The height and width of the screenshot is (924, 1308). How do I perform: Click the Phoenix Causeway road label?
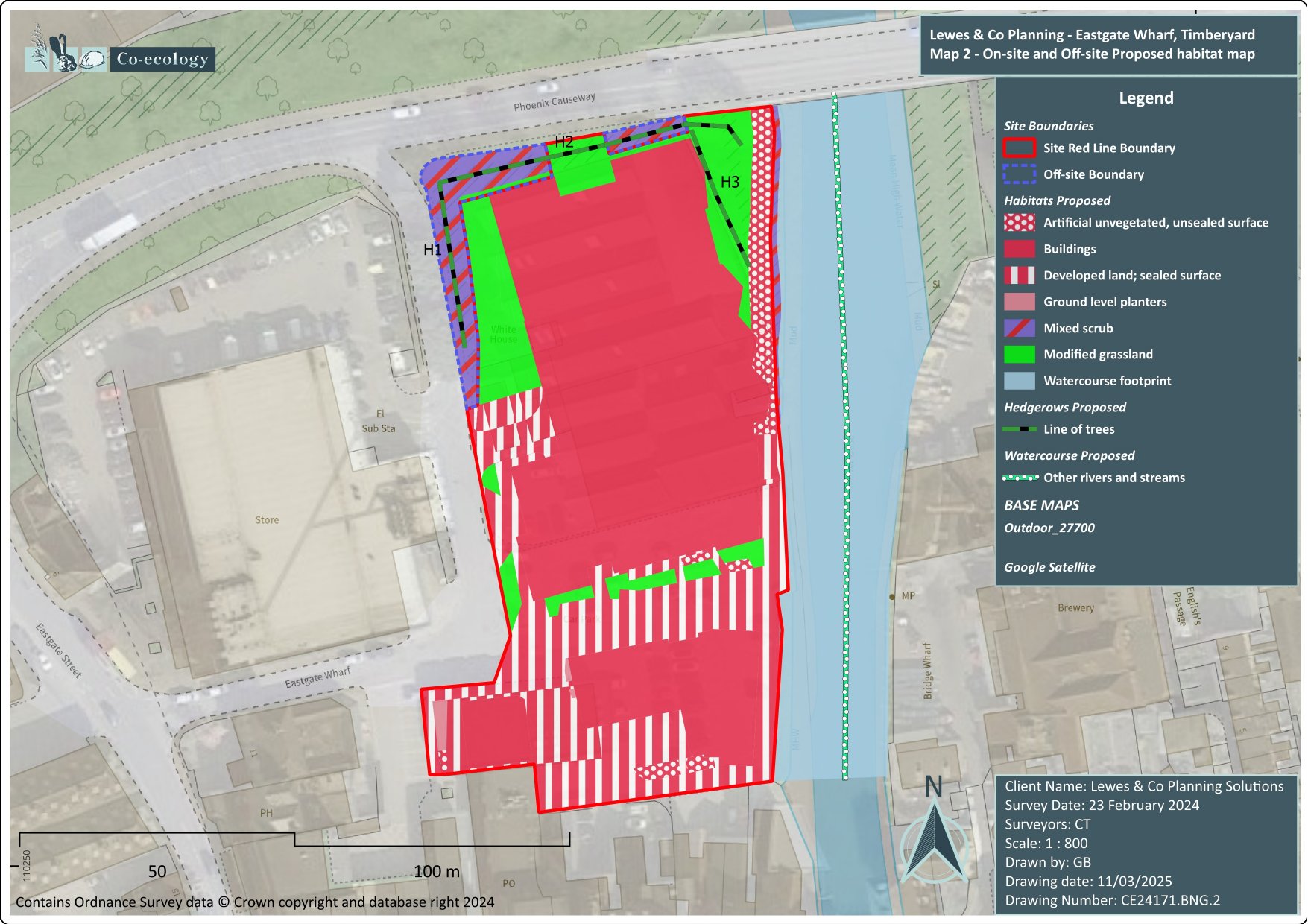tap(554, 102)
